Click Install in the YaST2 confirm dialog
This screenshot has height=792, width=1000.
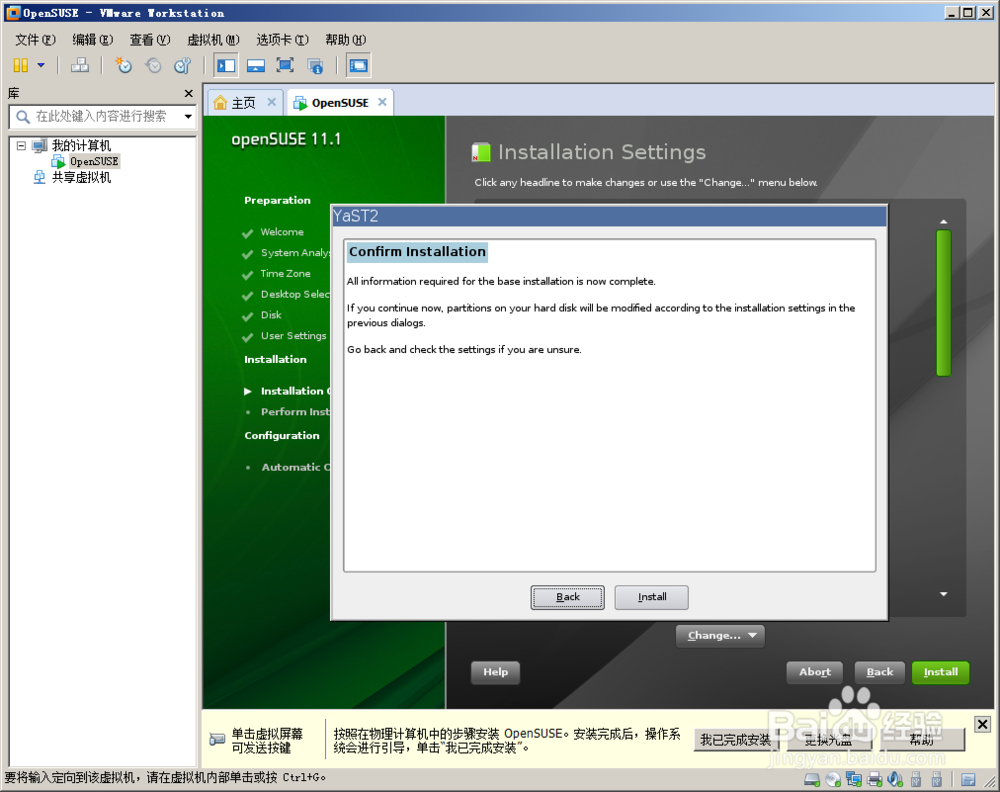click(652, 598)
